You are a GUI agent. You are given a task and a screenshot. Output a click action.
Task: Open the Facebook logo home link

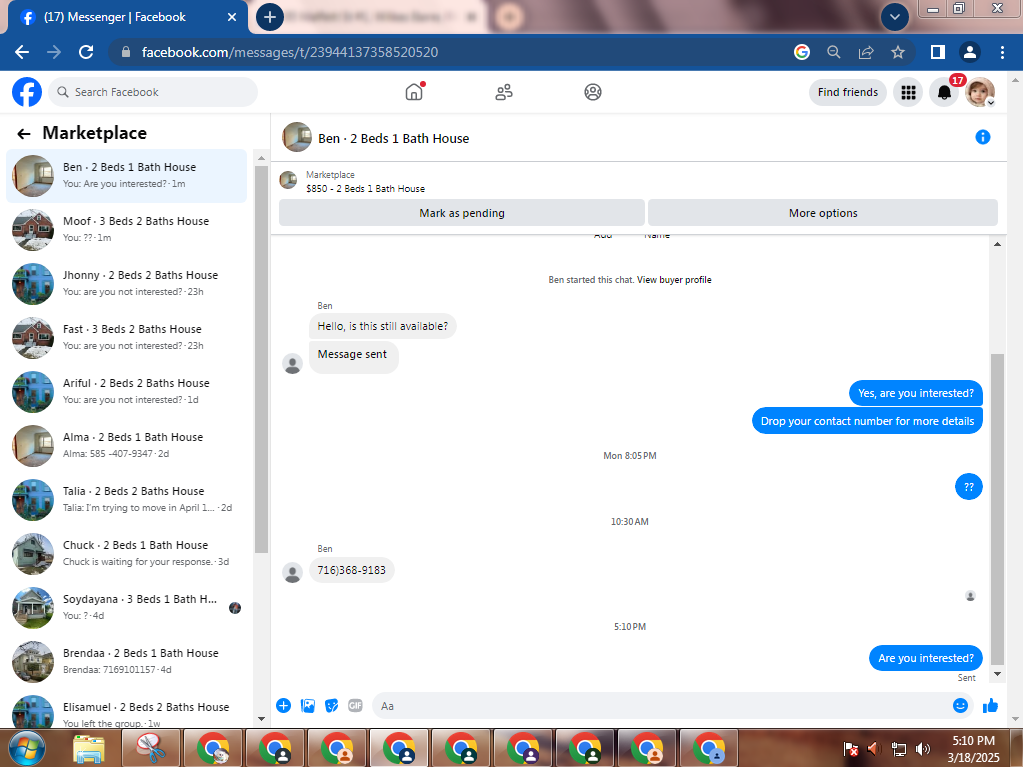(x=27, y=92)
